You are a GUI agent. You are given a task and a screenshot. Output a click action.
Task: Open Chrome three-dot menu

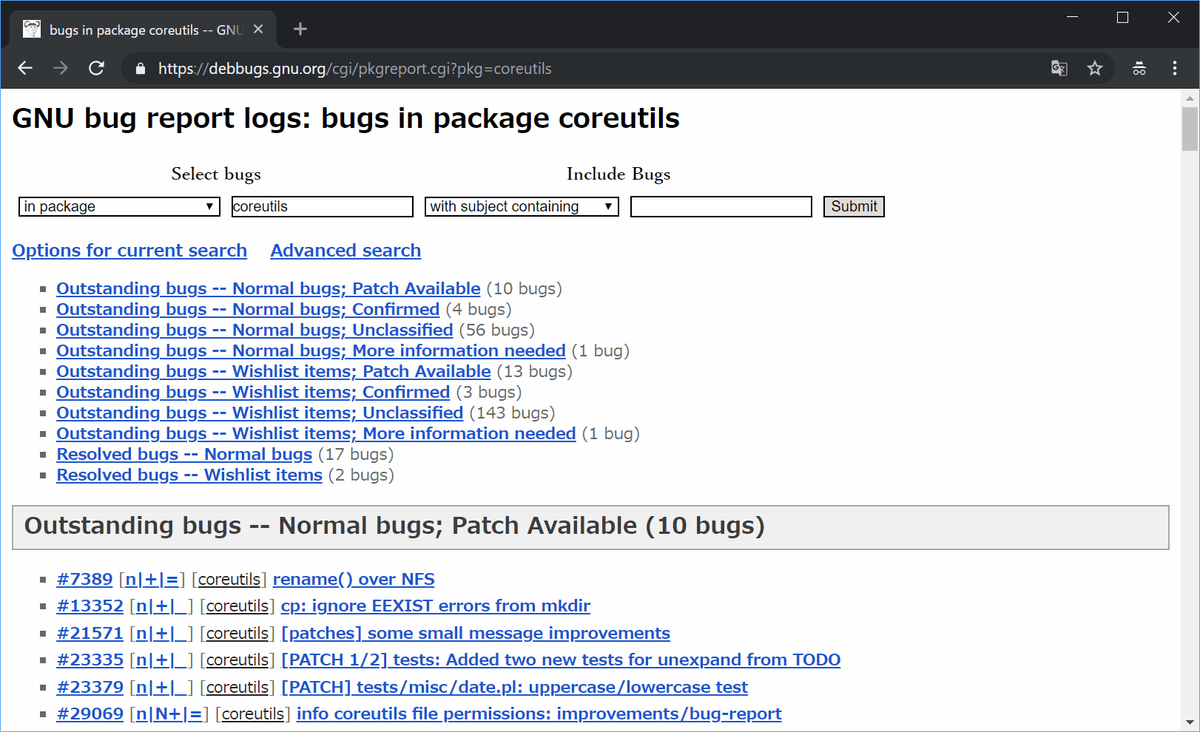1175,69
